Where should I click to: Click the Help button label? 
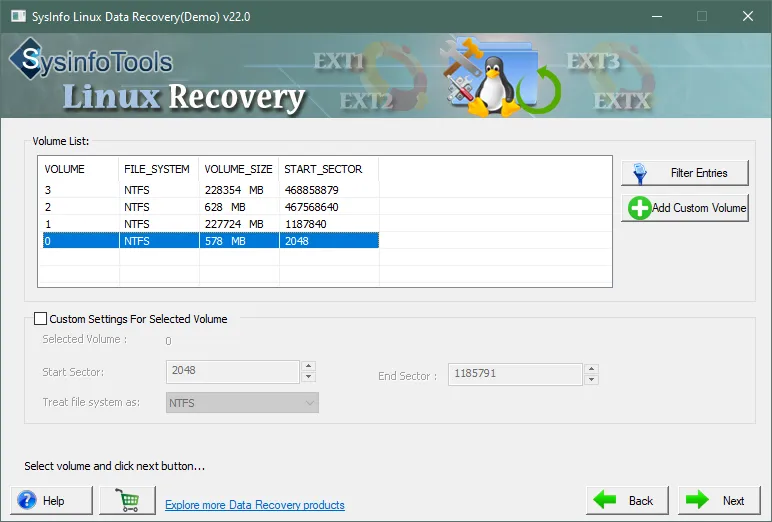(x=54, y=501)
